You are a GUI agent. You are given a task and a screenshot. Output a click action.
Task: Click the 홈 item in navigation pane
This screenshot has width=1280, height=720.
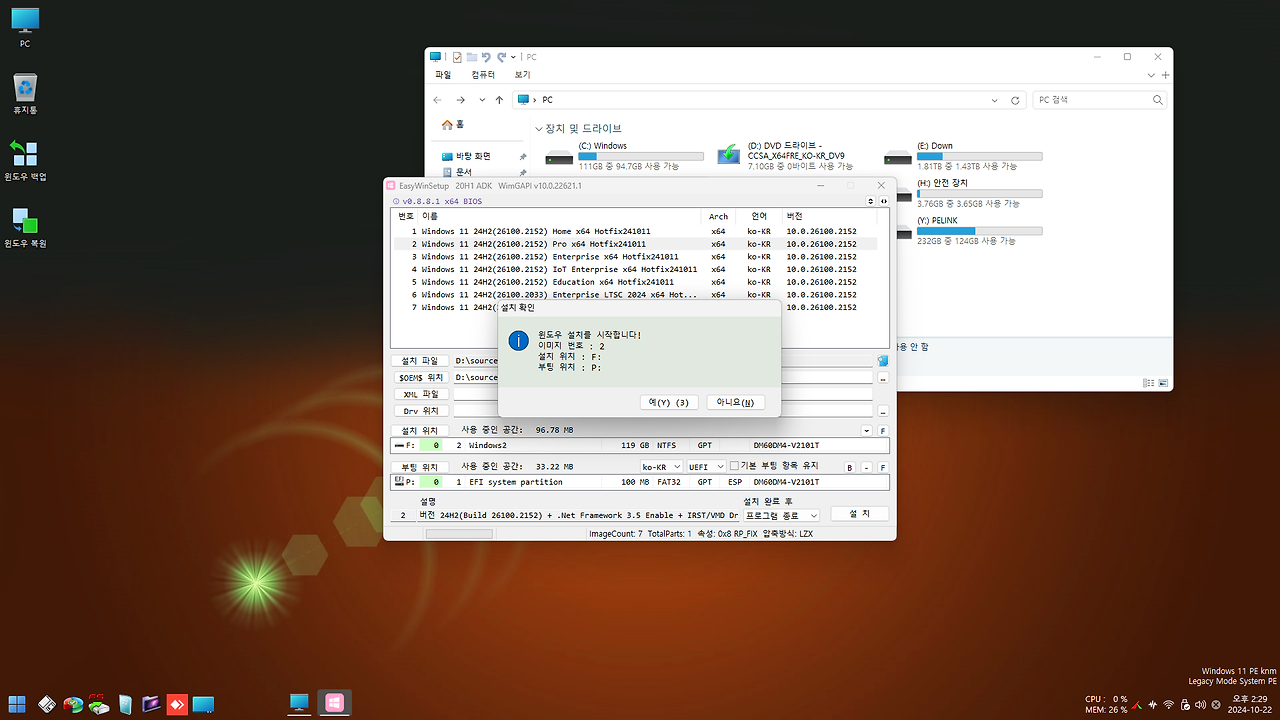[453, 124]
